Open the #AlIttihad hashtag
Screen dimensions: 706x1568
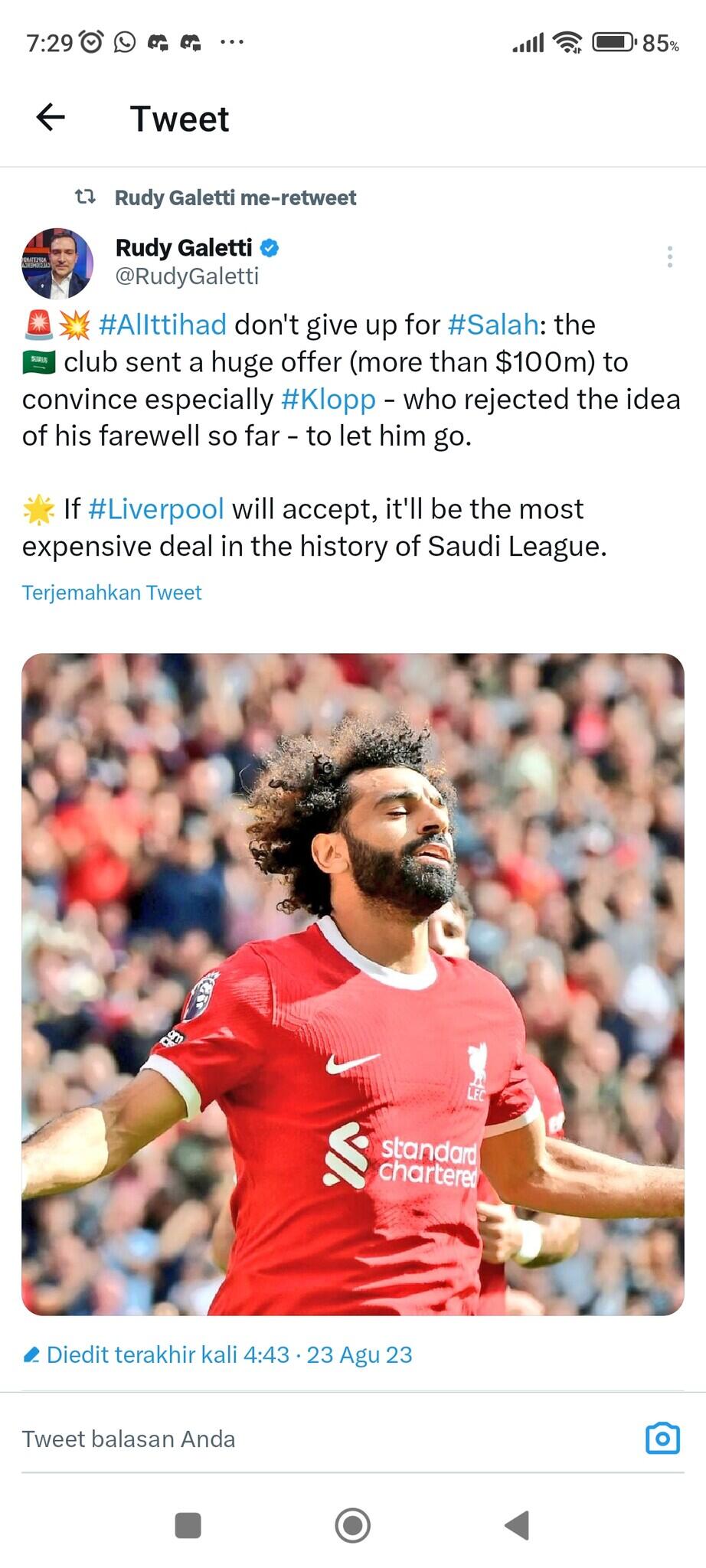click(162, 325)
